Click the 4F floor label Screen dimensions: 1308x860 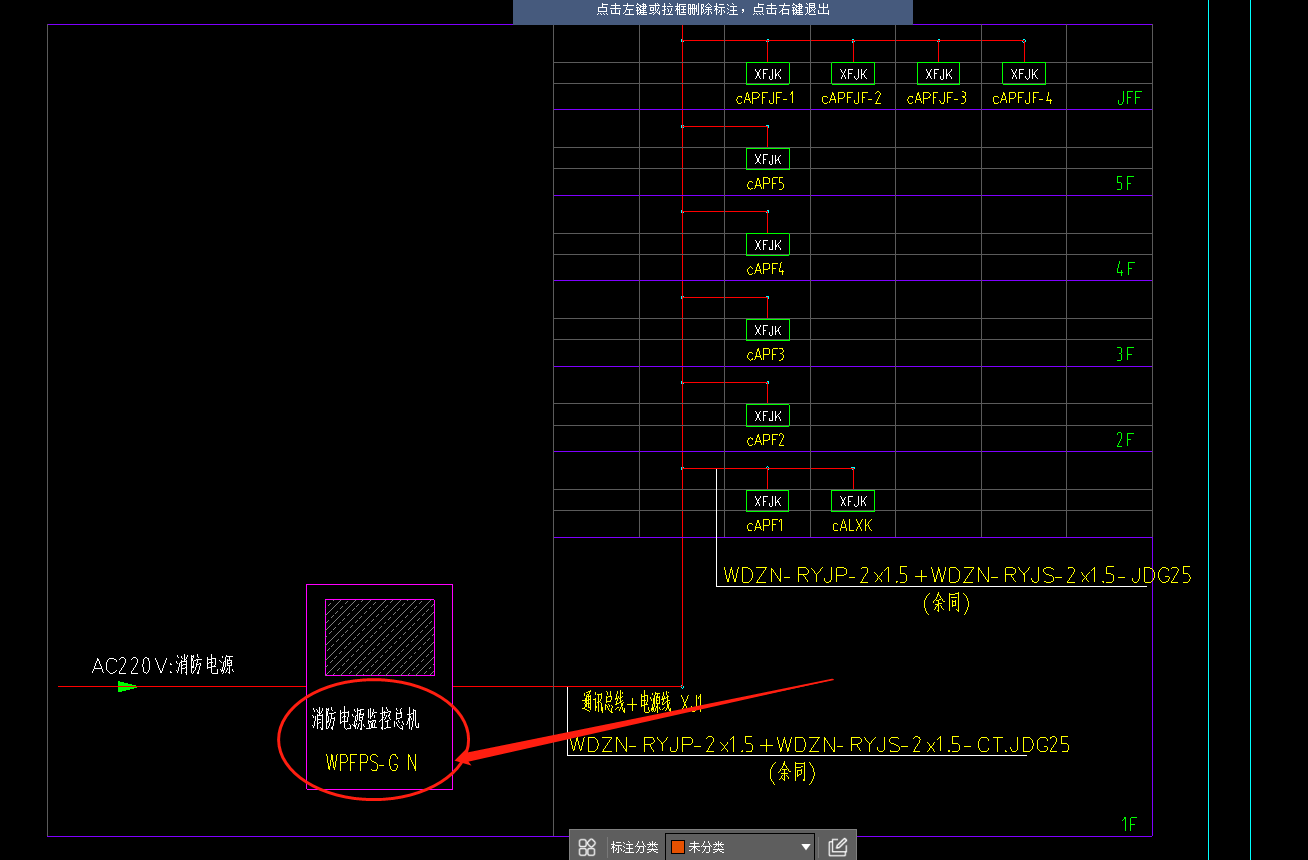tap(1125, 269)
